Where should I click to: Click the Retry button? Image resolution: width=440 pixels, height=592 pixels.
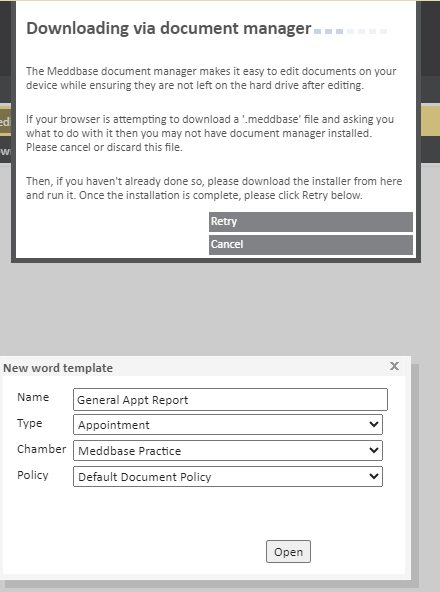click(310, 222)
